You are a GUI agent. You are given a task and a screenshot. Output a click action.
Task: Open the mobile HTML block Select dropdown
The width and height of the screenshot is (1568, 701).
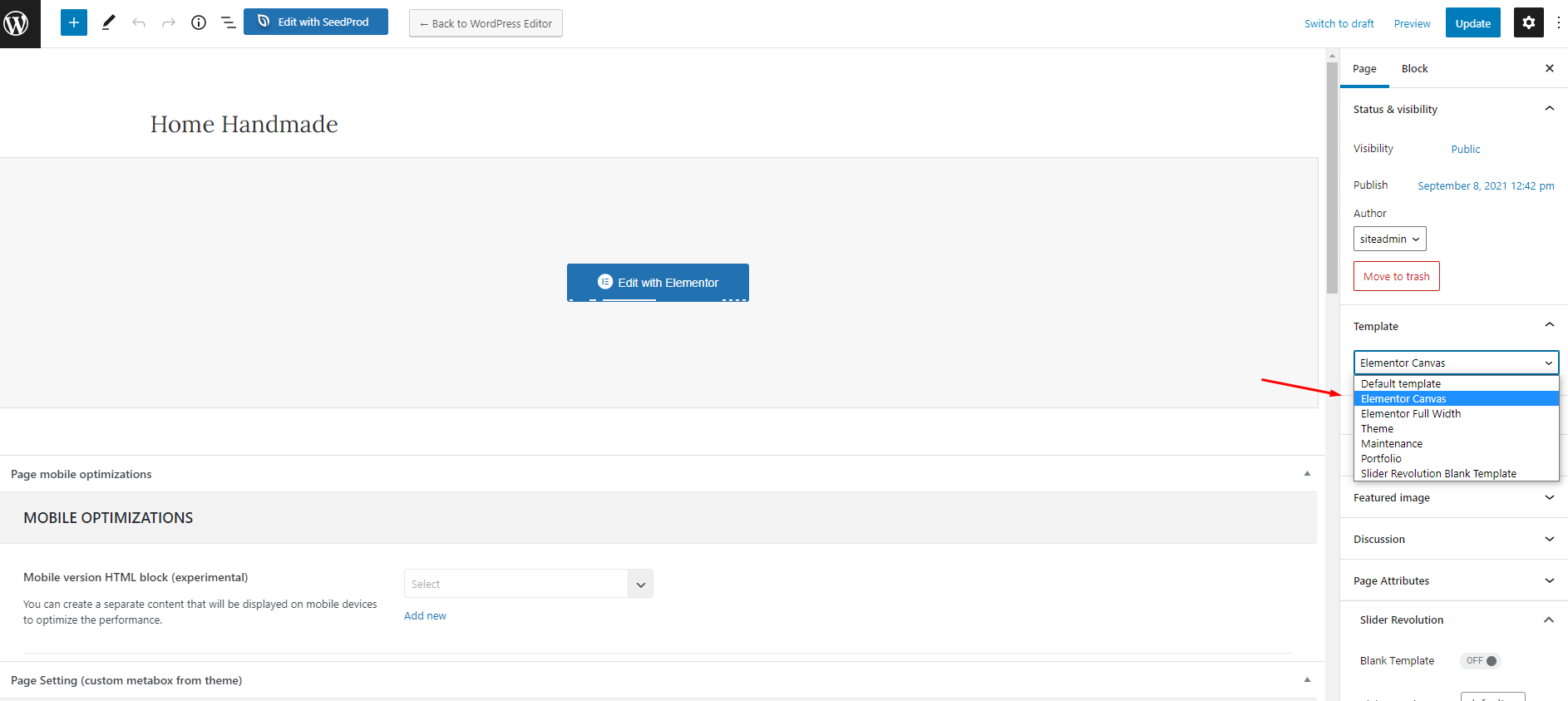528,584
